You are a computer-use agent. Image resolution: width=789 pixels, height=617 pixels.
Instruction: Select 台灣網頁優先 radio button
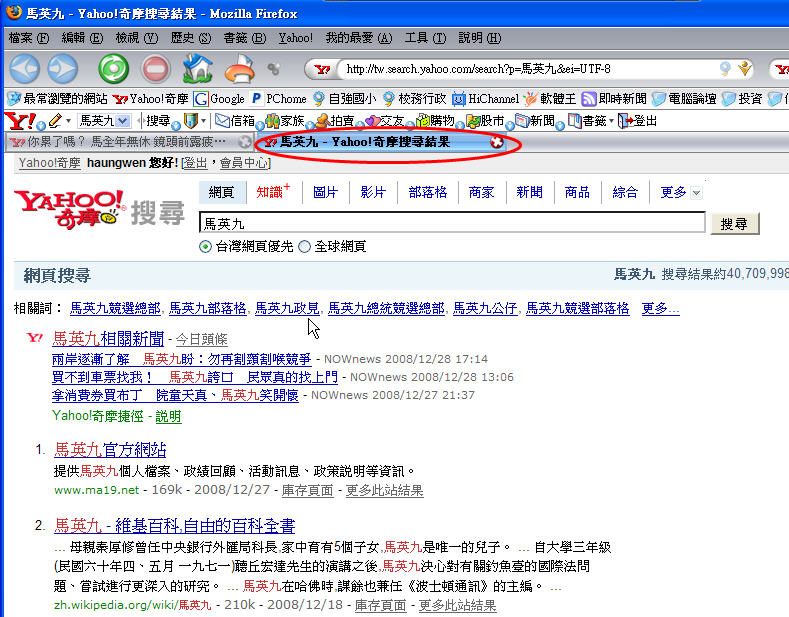click(205, 247)
